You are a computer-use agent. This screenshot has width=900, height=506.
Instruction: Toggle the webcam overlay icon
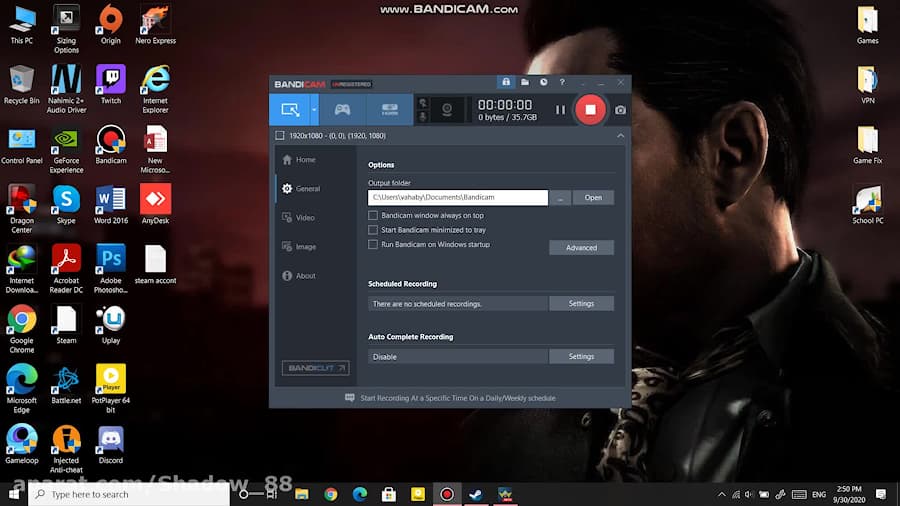point(448,109)
